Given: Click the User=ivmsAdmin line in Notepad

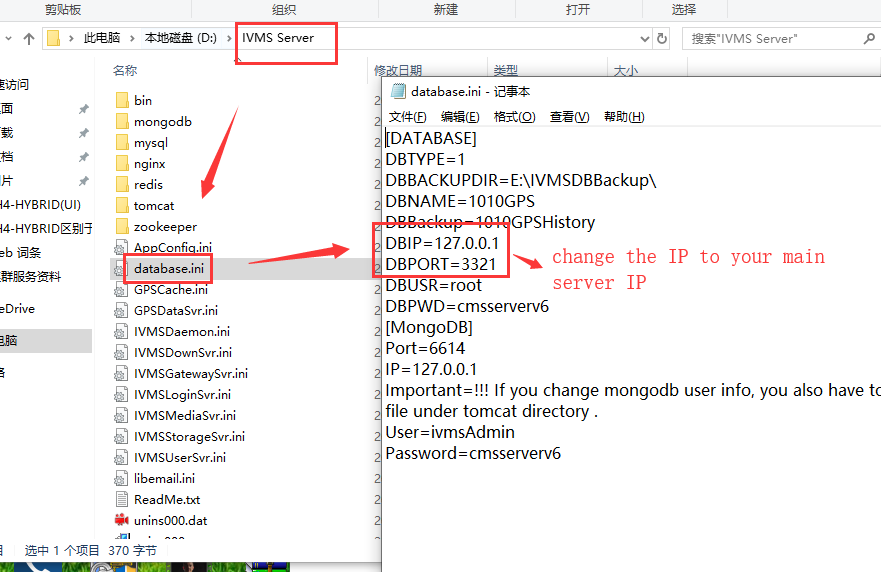Looking at the screenshot, I should click(x=450, y=432).
